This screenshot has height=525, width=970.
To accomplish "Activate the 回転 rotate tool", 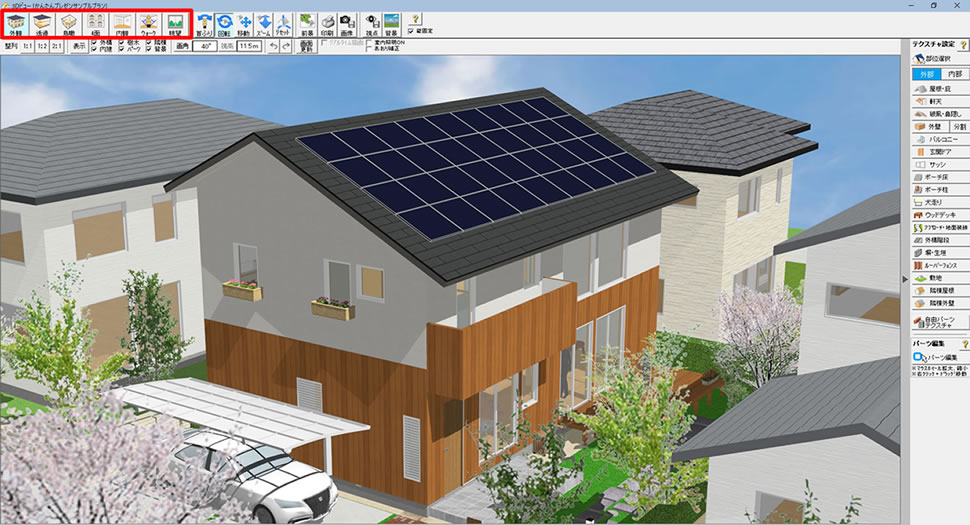I will click(224, 25).
